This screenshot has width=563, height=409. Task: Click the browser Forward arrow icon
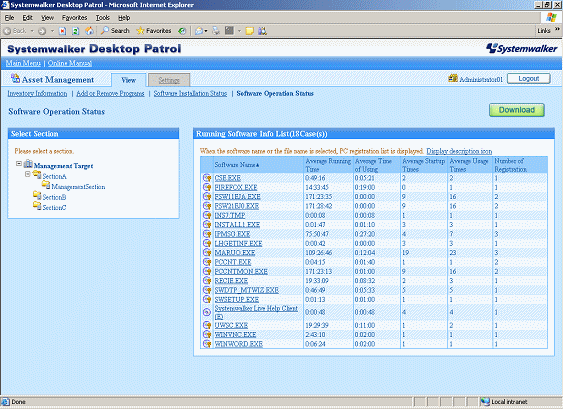(42, 31)
